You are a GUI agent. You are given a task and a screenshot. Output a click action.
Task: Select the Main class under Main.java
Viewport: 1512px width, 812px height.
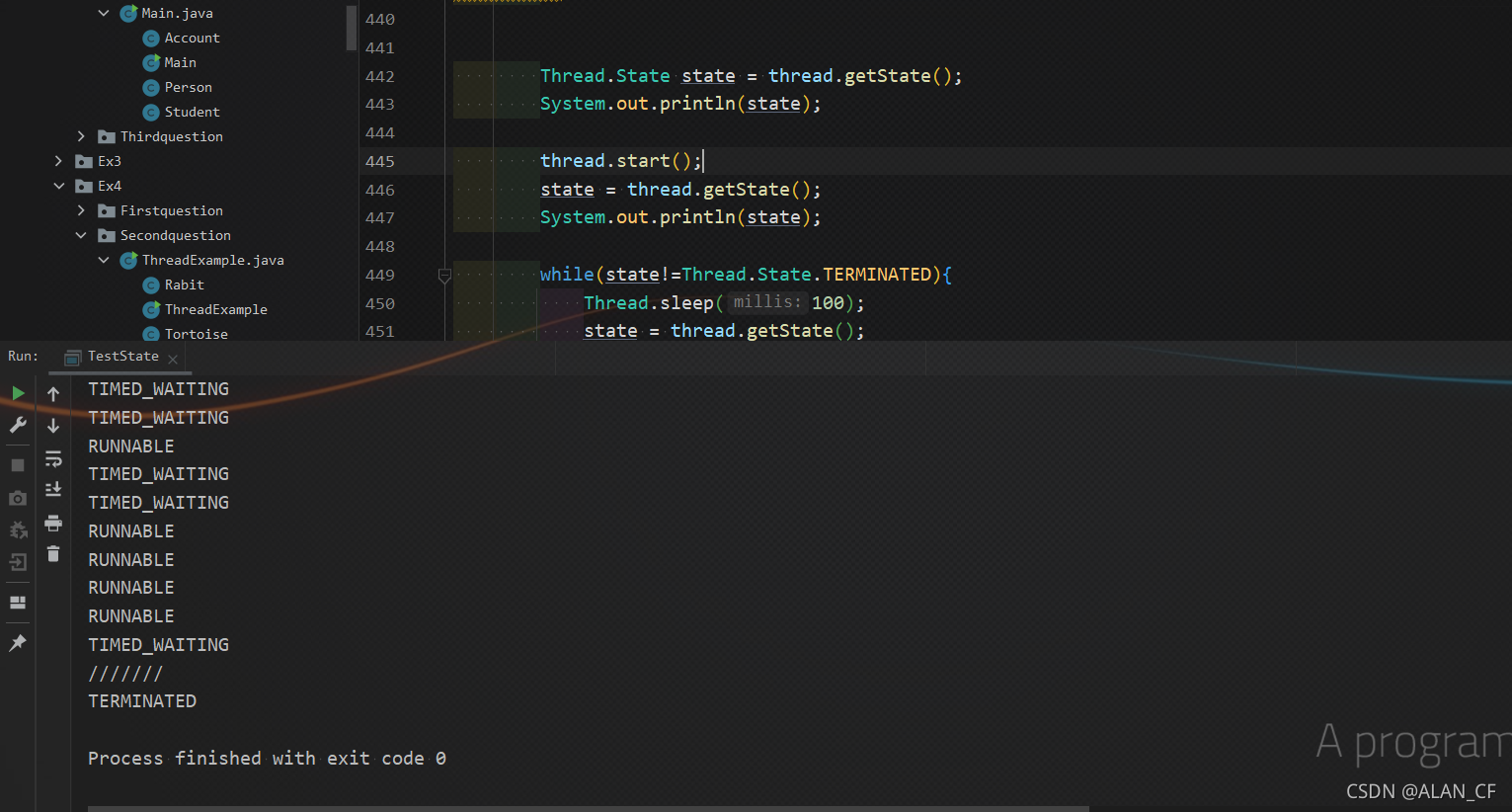180,62
